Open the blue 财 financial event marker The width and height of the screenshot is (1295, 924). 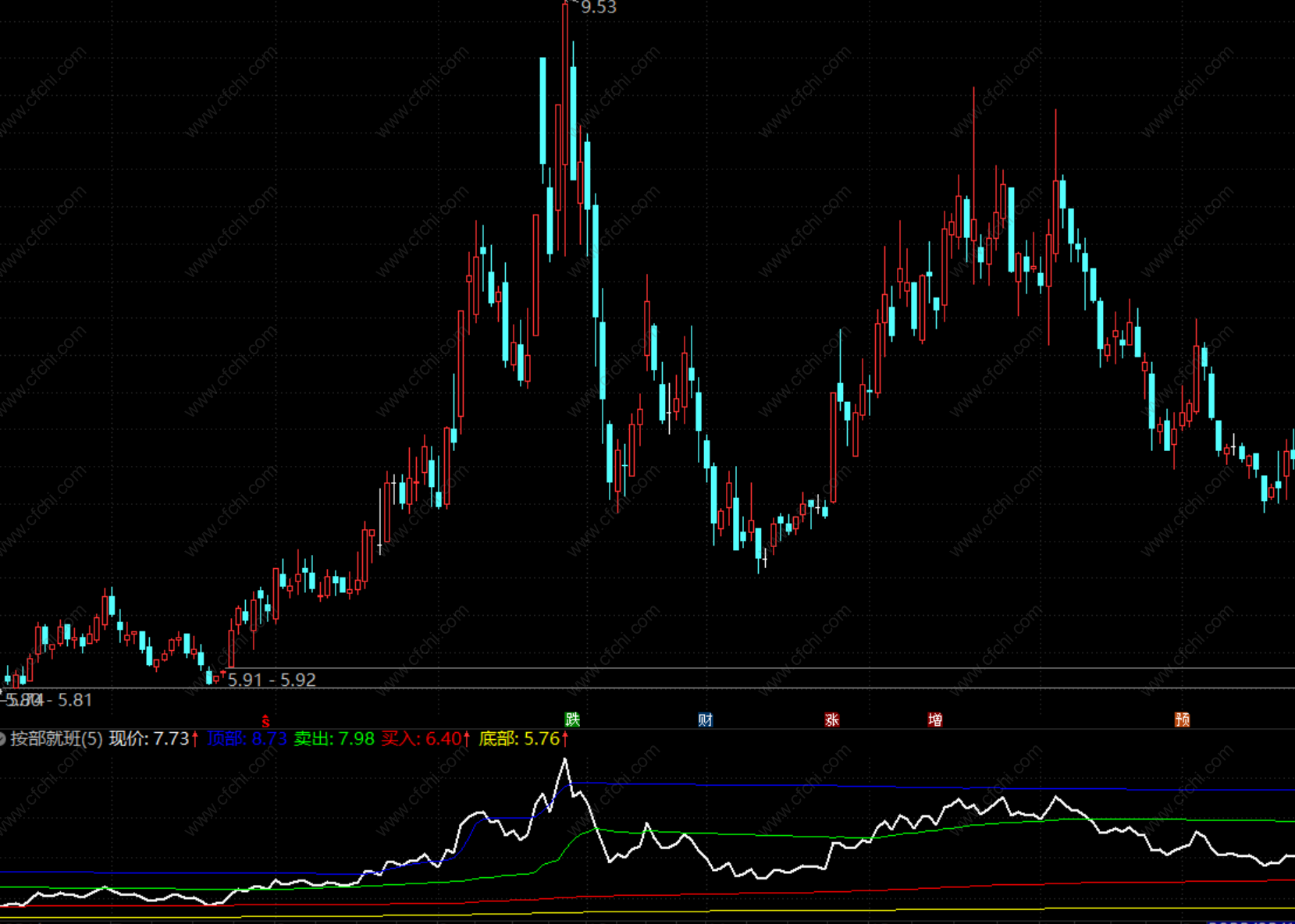[x=706, y=720]
